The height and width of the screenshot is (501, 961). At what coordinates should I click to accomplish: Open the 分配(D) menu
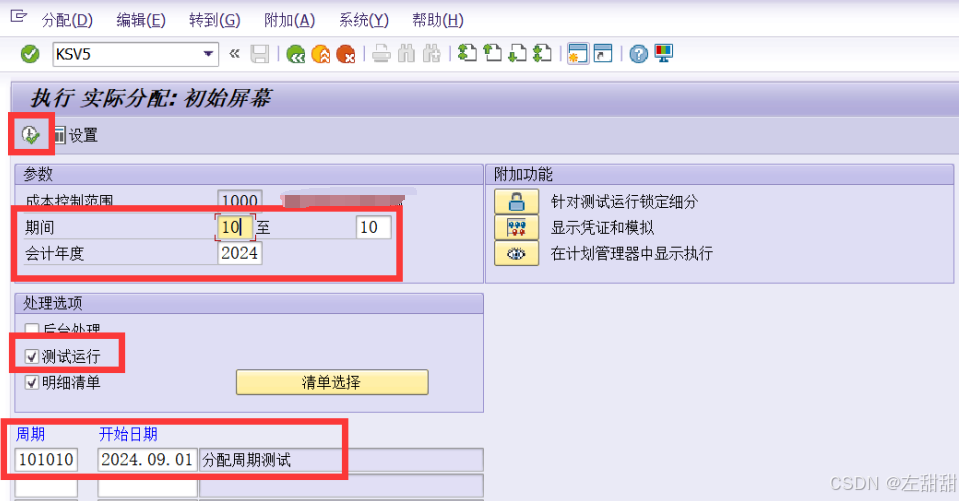point(67,20)
